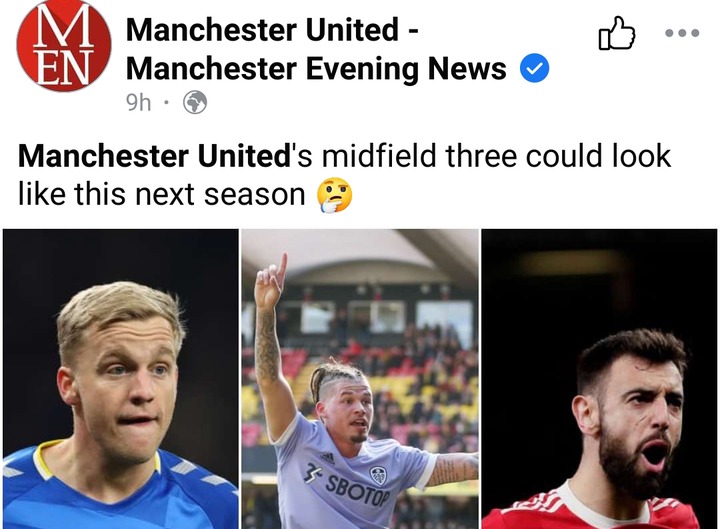The width and height of the screenshot is (720, 529).
Task: Click the raised pointing hand in middle photo
Action: click(x=272, y=278)
